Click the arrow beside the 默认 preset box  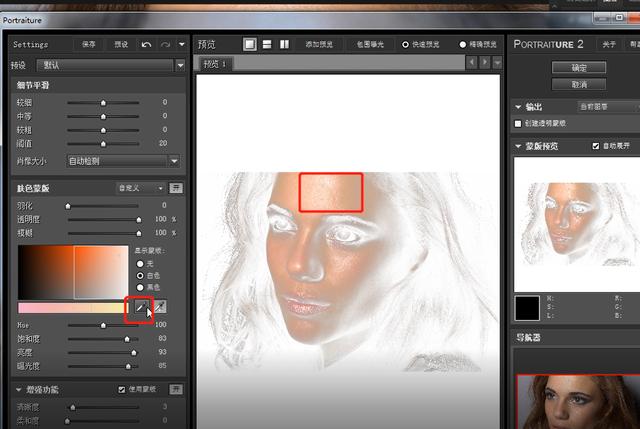[180, 65]
